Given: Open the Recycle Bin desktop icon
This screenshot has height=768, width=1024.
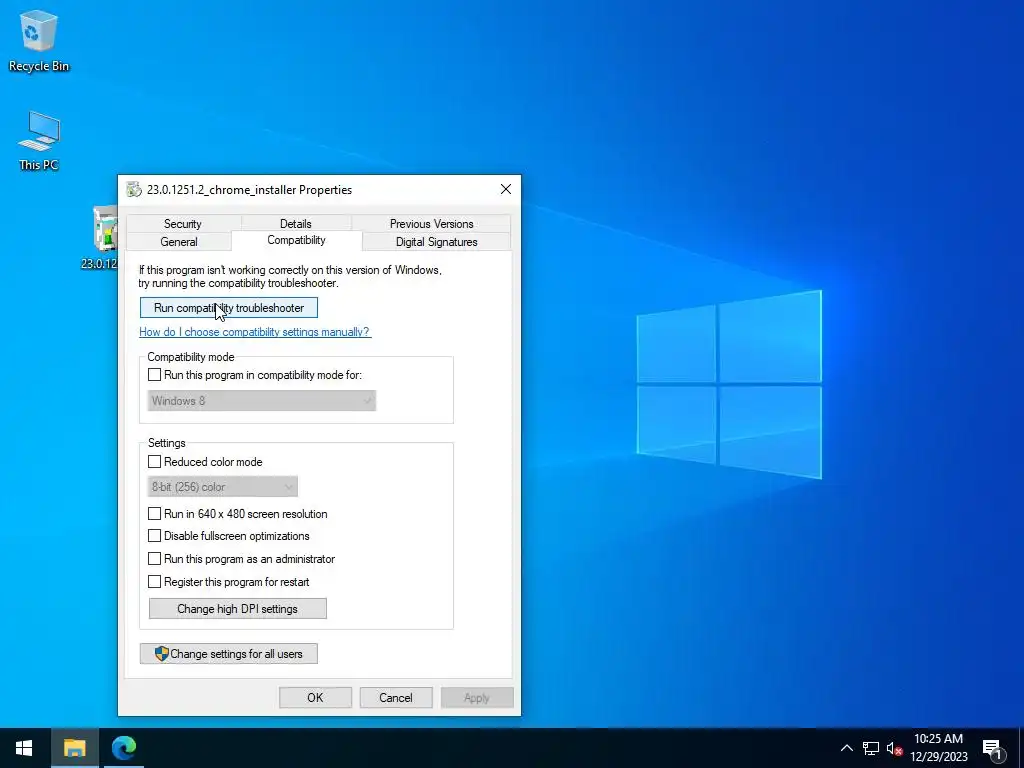Looking at the screenshot, I should coord(39,40).
